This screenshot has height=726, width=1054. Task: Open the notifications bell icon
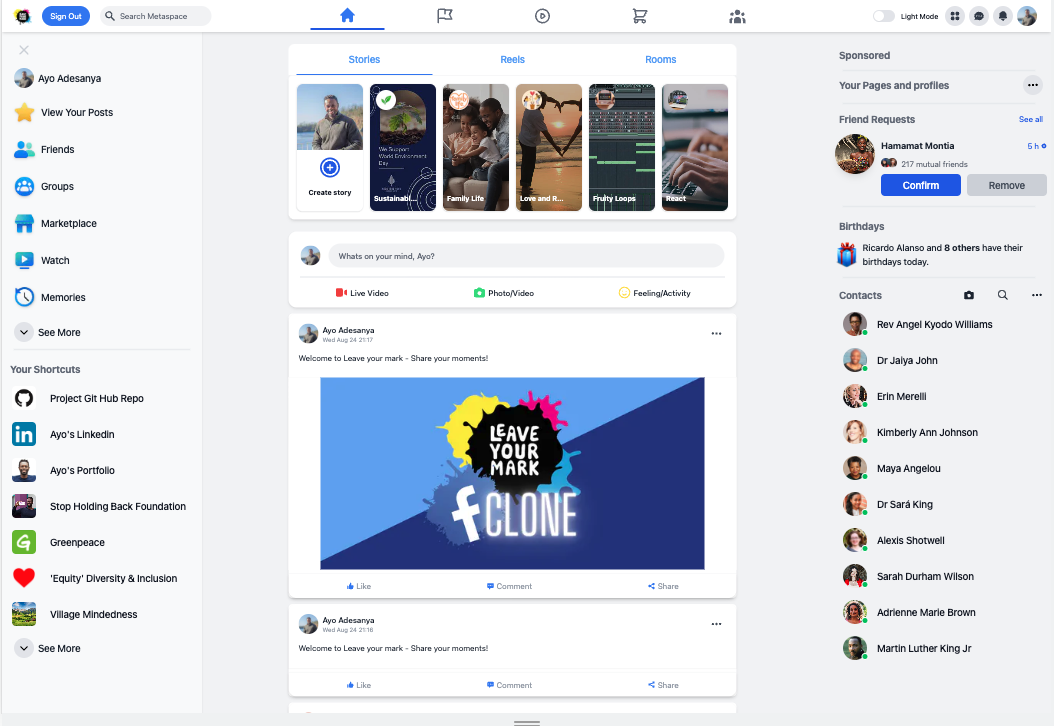pos(1003,16)
